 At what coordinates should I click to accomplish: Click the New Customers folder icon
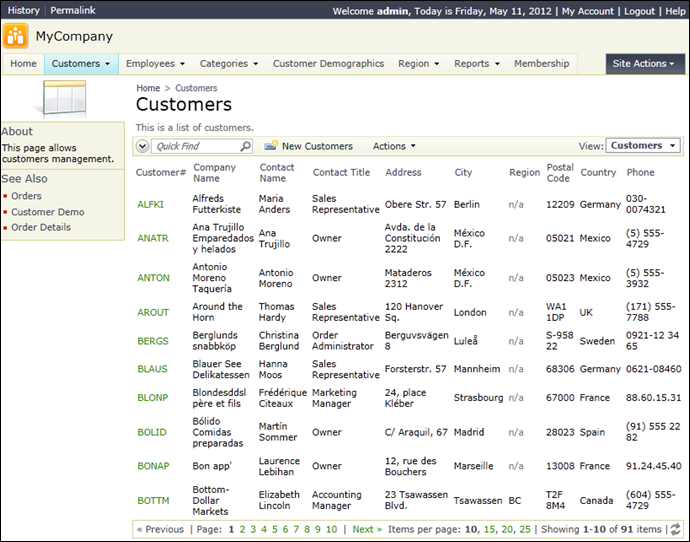270,146
